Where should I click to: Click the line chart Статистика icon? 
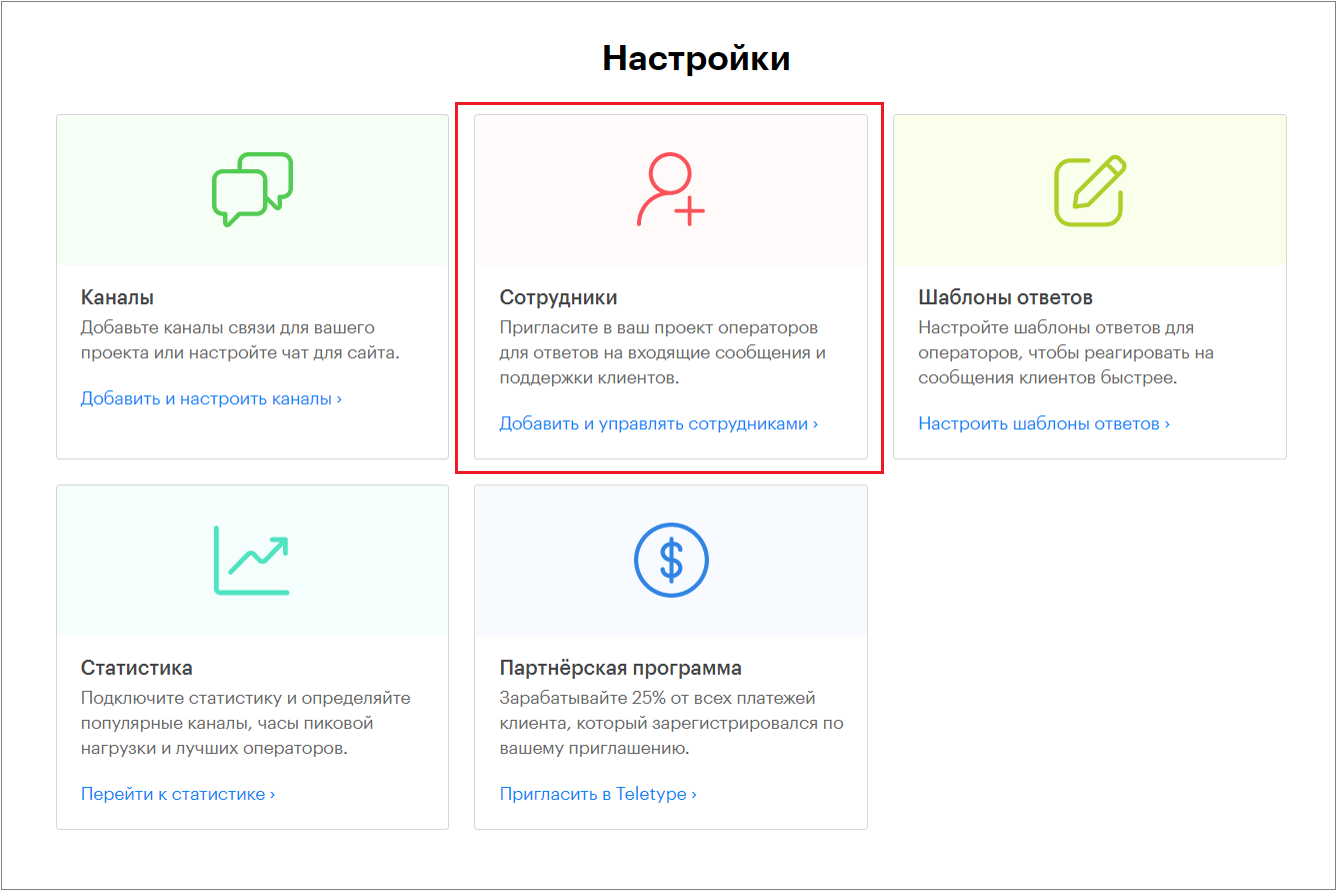pos(251,560)
